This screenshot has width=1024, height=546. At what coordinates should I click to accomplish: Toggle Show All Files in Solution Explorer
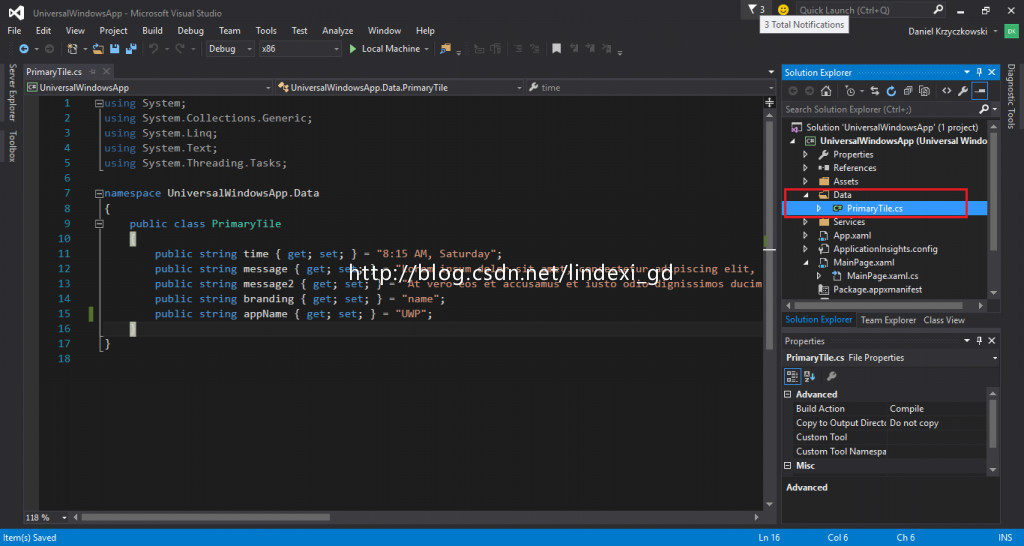[924, 91]
